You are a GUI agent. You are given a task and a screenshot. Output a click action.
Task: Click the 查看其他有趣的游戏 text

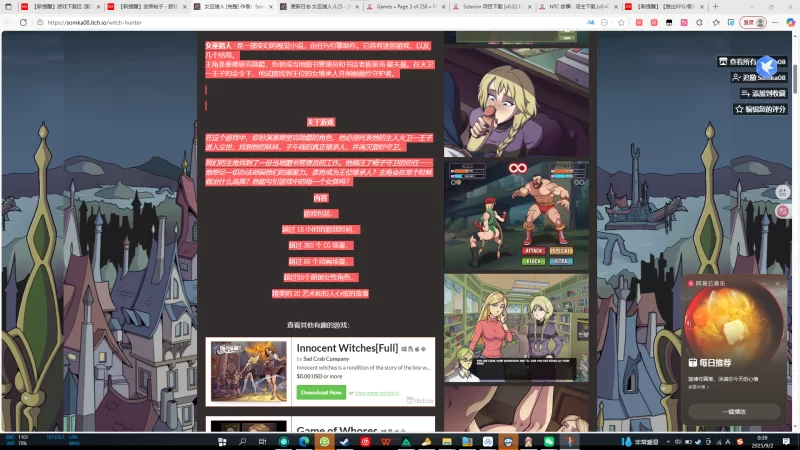(318, 325)
